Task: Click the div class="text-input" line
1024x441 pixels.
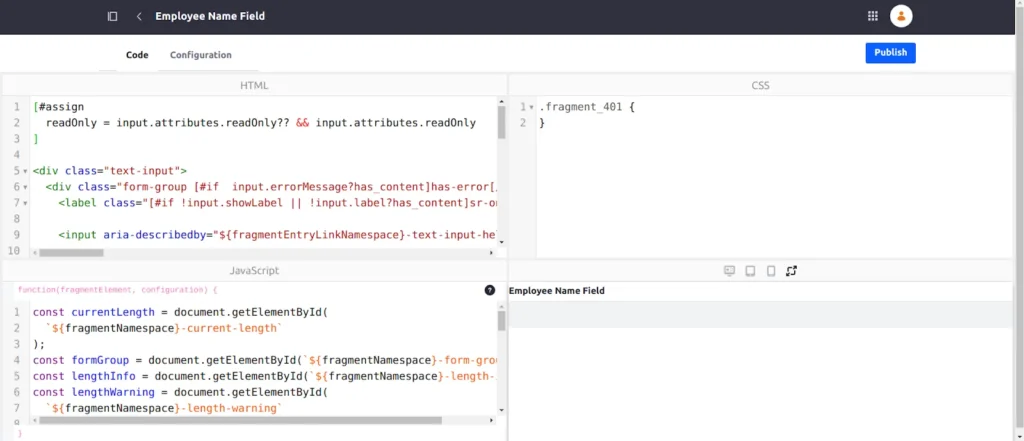Action: pyautogui.click(x=110, y=171)
